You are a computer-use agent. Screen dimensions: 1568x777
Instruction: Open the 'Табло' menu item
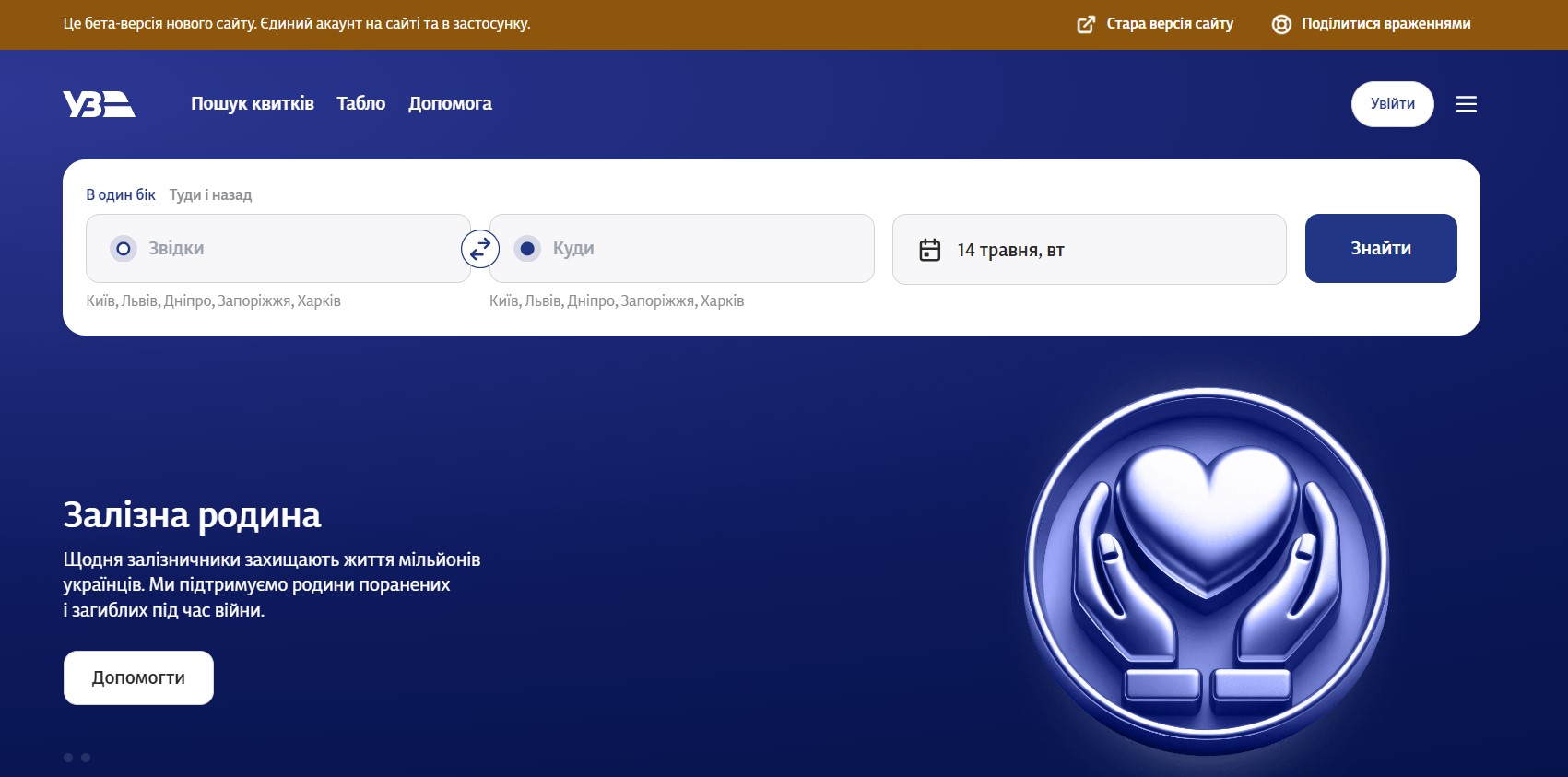(x=360, y=104)
